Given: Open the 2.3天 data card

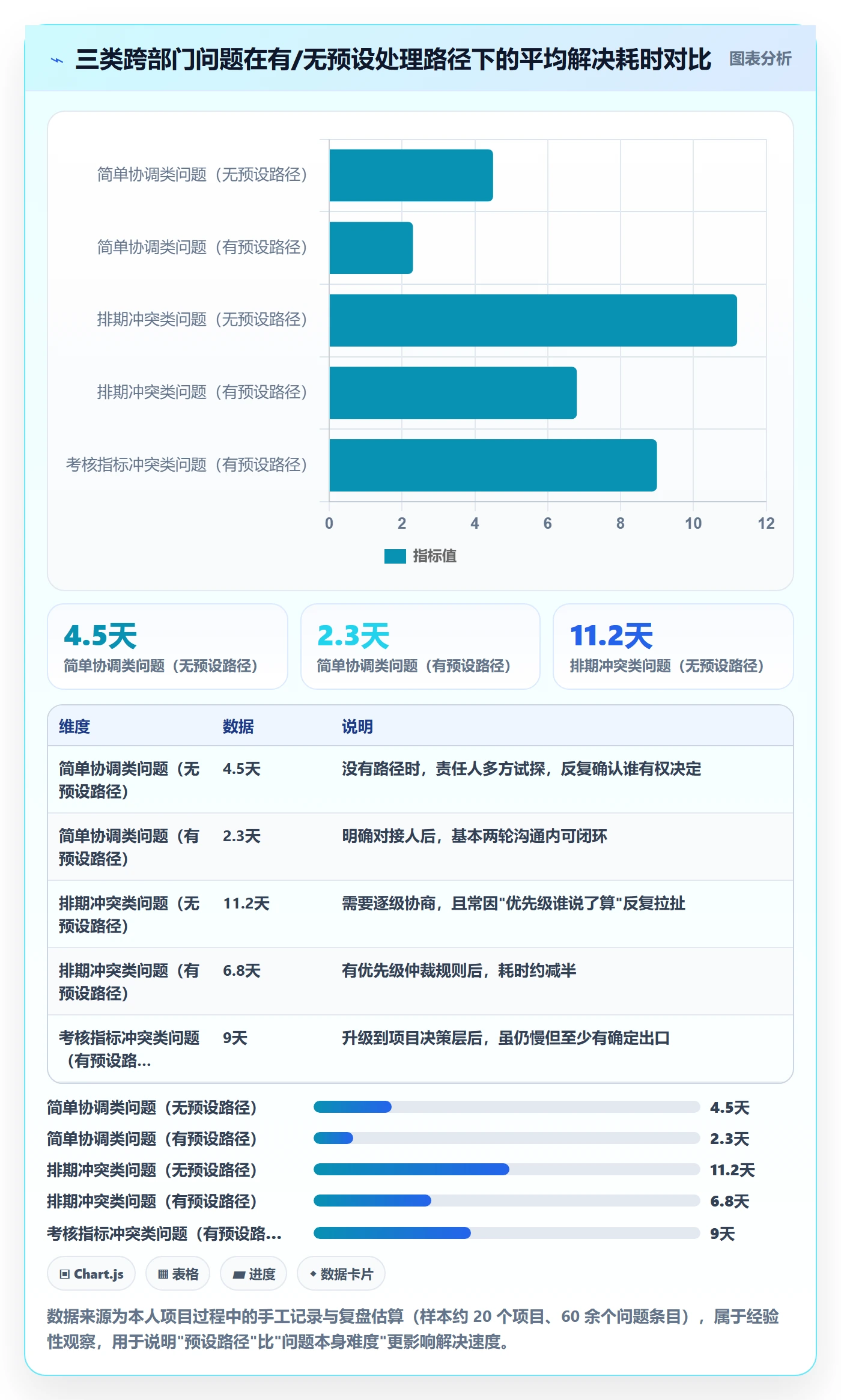Looking at the screenshot, I should pos(421,647).
